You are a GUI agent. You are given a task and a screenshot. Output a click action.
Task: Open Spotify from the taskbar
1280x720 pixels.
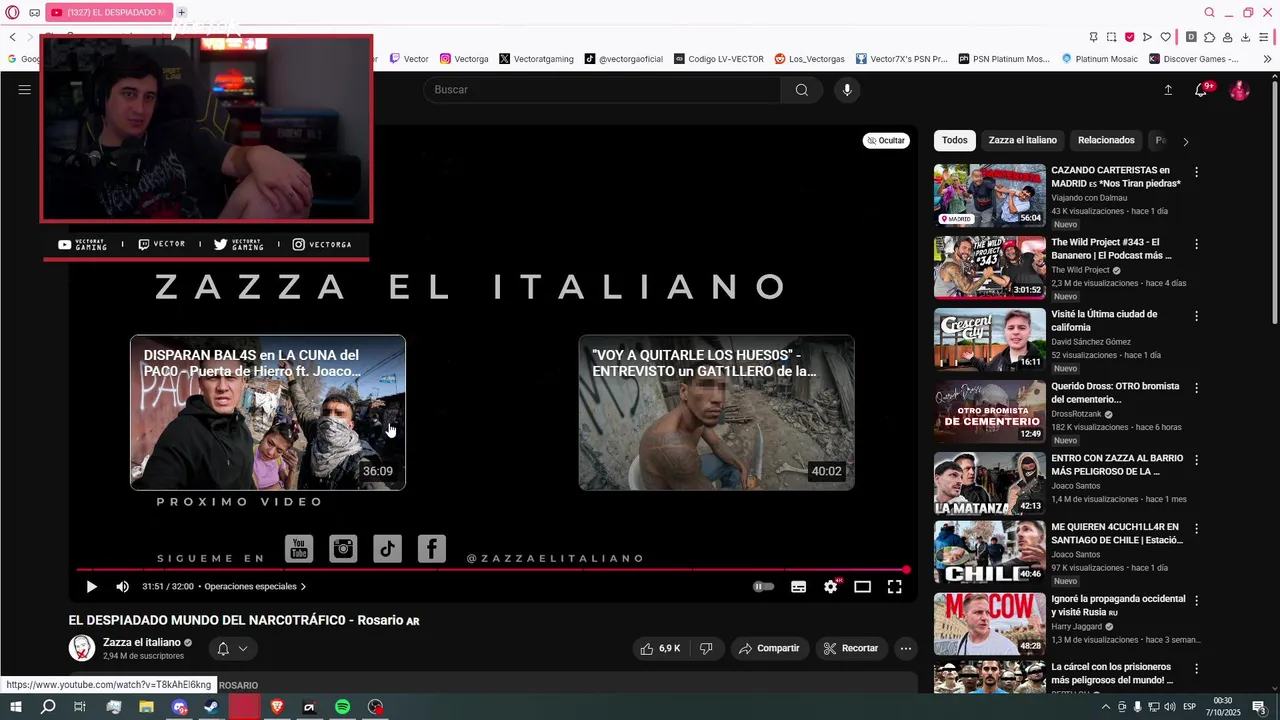(x=342, y=707)
